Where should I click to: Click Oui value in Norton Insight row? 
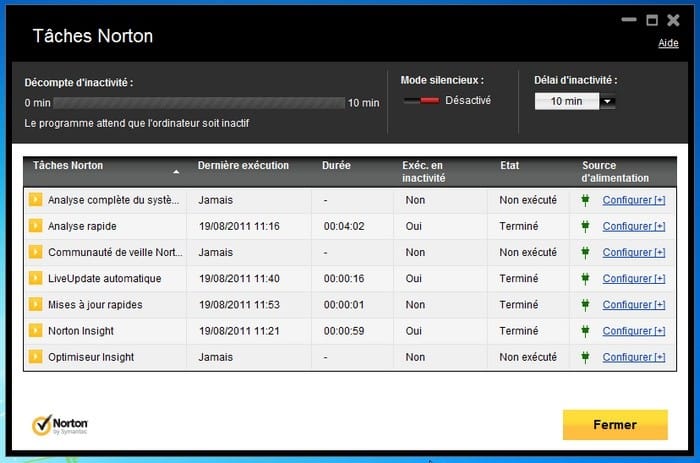pyautogui.click(x=413, y=331)
